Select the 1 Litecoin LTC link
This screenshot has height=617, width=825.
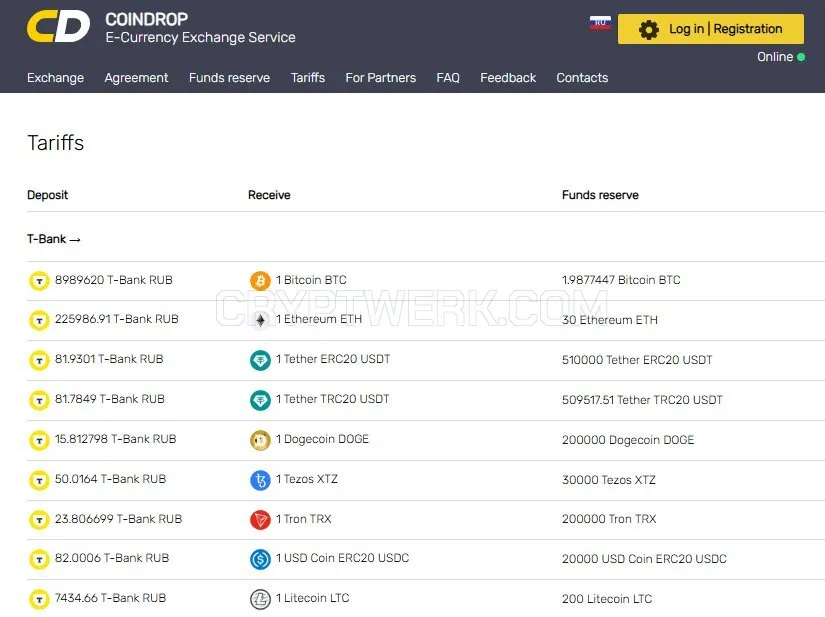click(x=313, y=598)
